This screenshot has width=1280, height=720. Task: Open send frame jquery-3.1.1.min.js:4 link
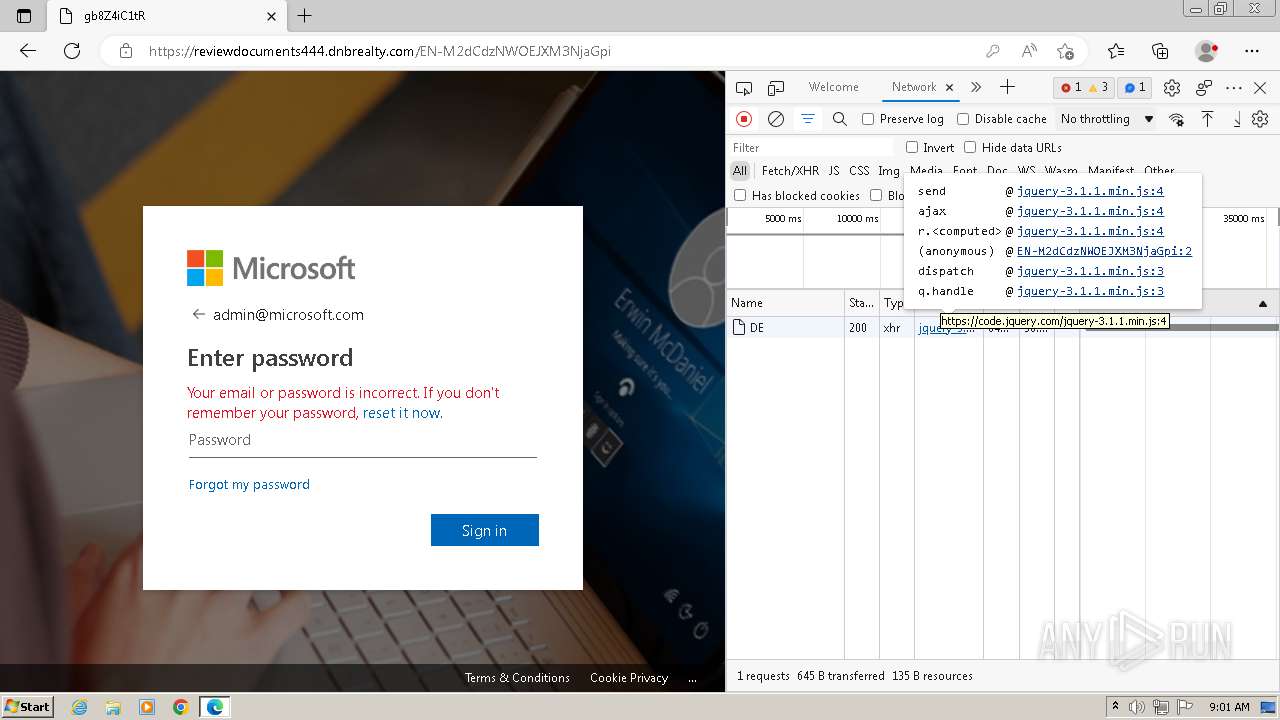pyautogui.click(x=1090, y=191)
